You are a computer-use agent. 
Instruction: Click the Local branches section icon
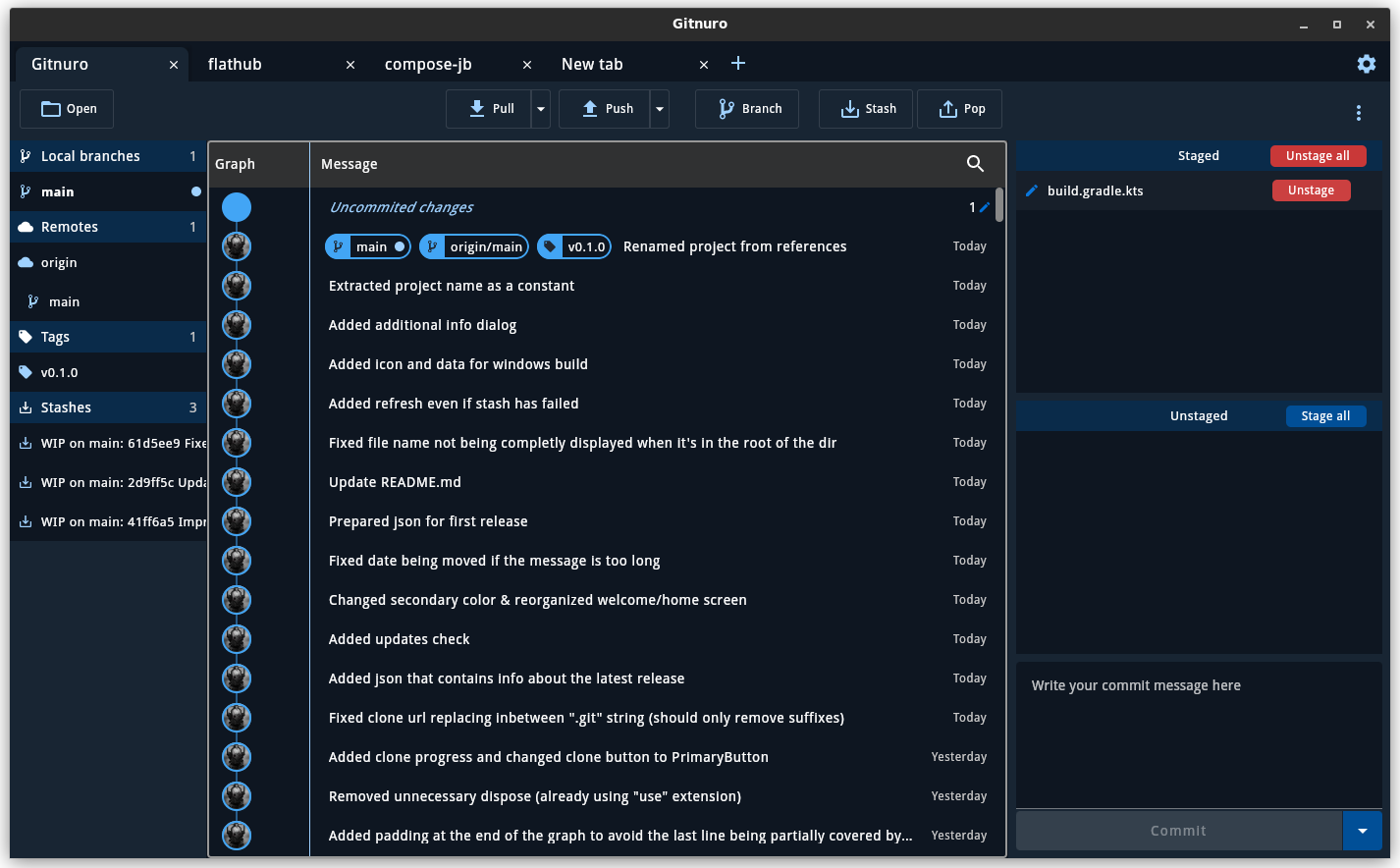[26, 156]
